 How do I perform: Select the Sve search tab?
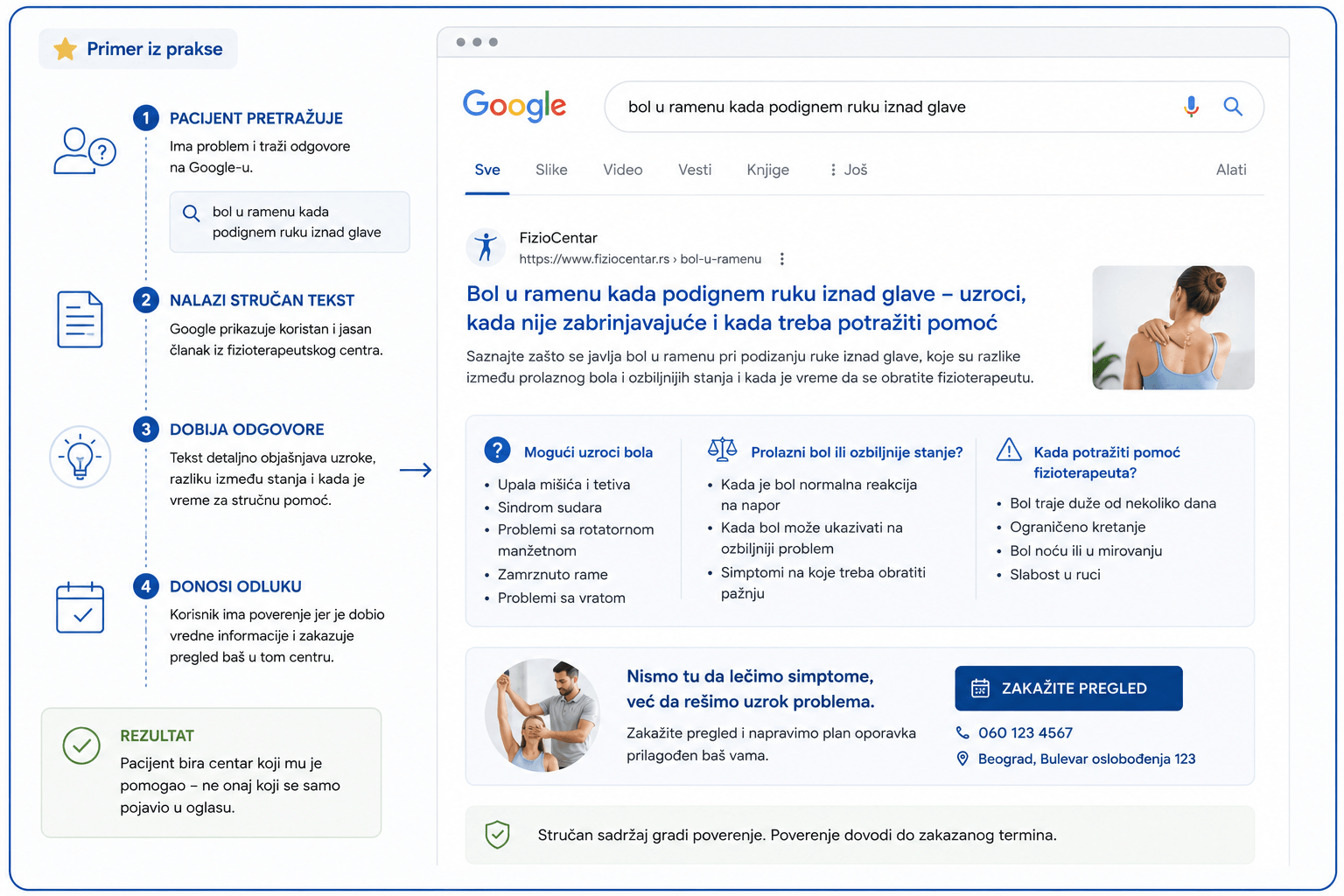487,170
